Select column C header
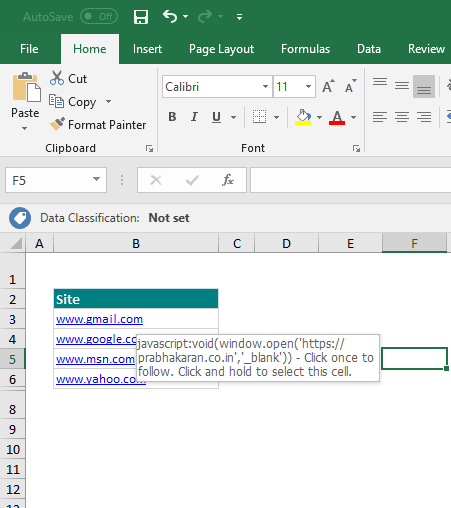Screen dimensions: 451x508 coord(237,243)
